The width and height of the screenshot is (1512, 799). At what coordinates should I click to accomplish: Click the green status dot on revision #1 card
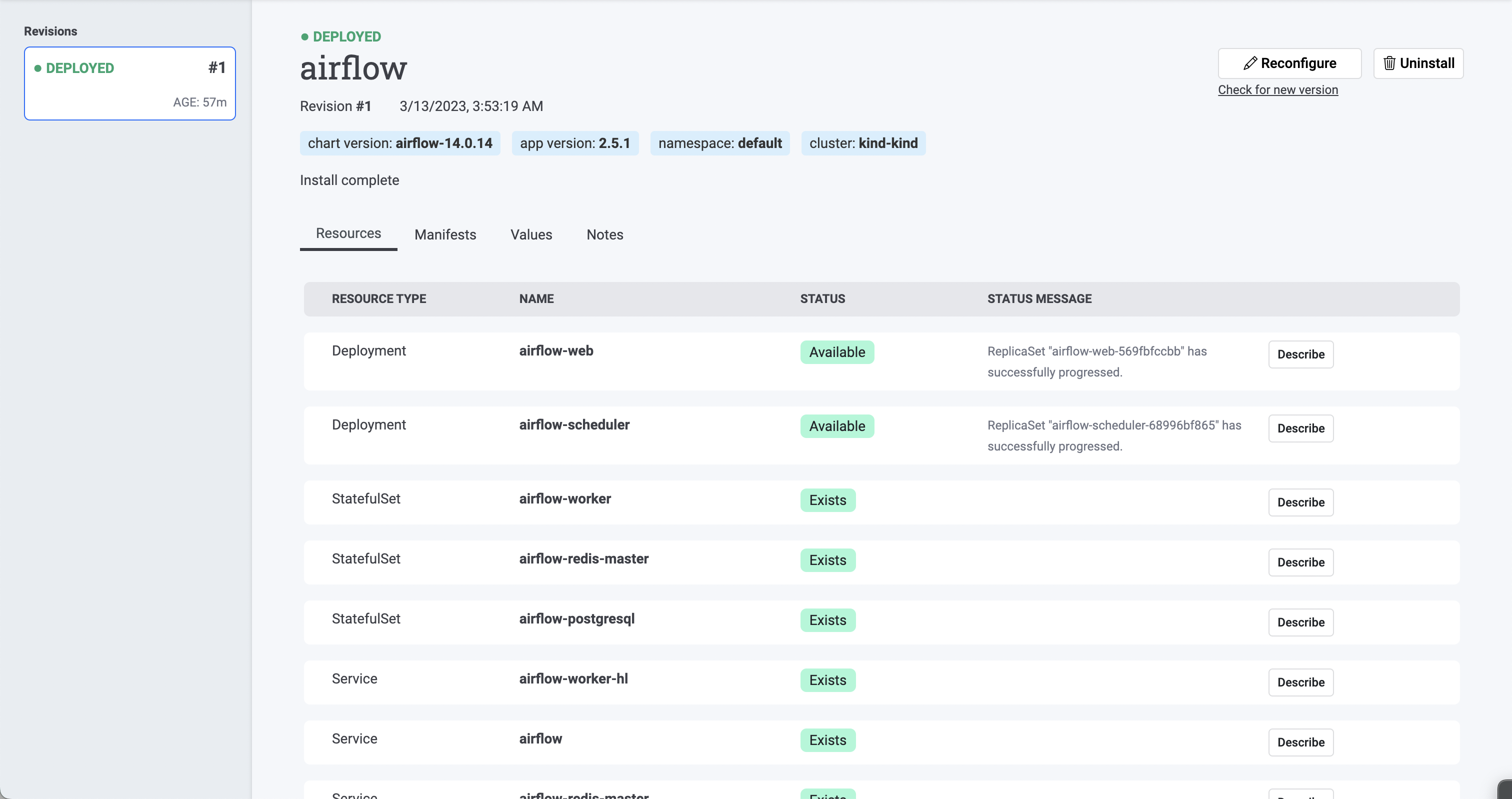pyautogui.click(x=39, y=68)
